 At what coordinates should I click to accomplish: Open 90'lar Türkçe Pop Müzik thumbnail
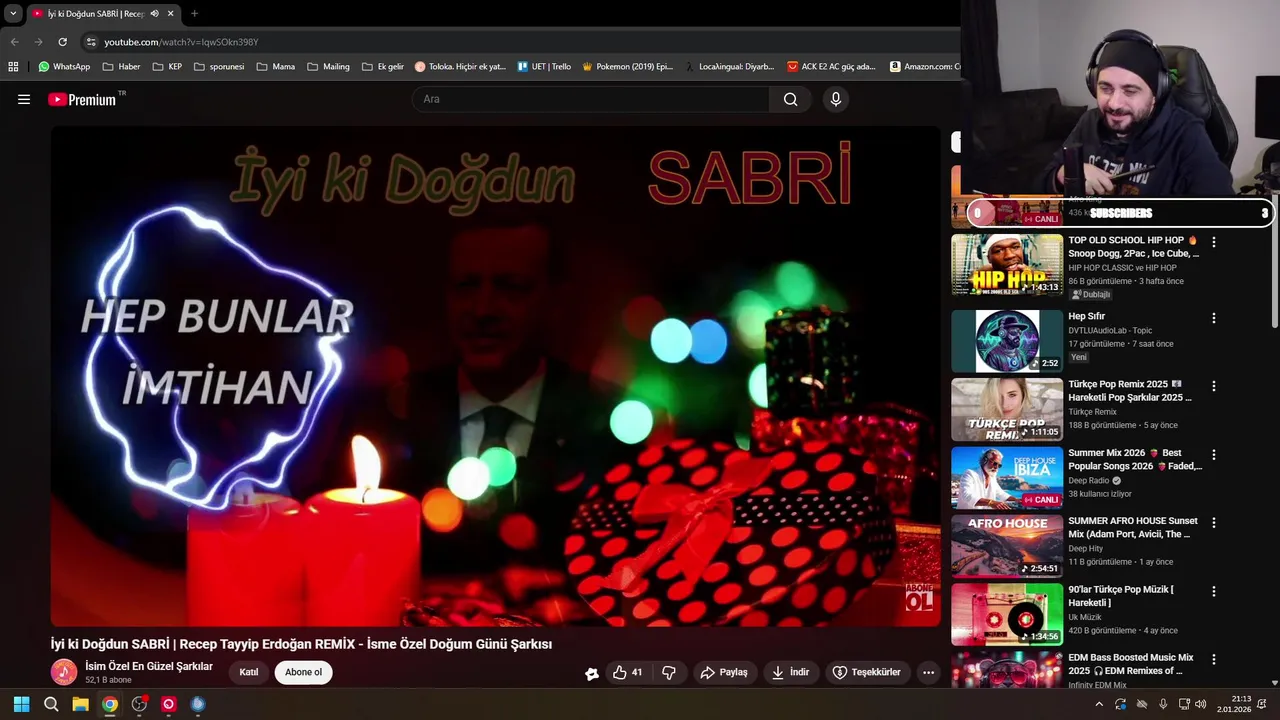(1007, 614)
